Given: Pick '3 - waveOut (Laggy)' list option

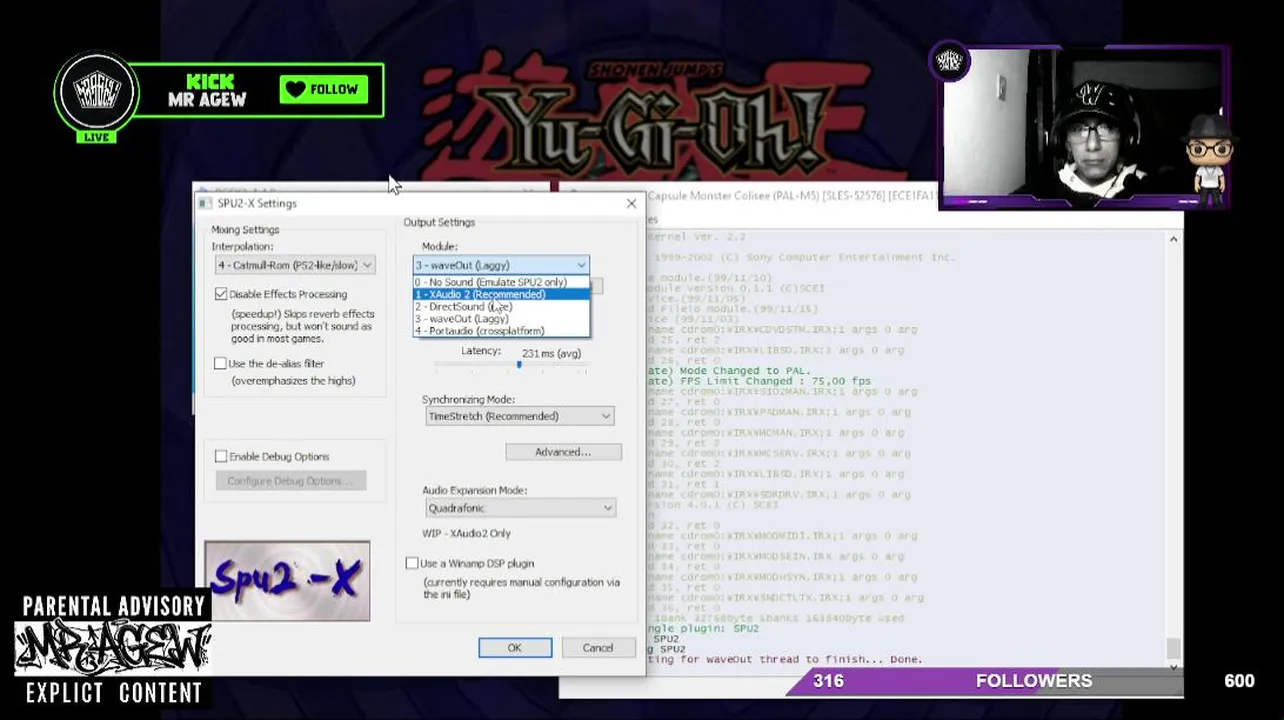Looking at the screenshot, I should (x=501, y=318).
